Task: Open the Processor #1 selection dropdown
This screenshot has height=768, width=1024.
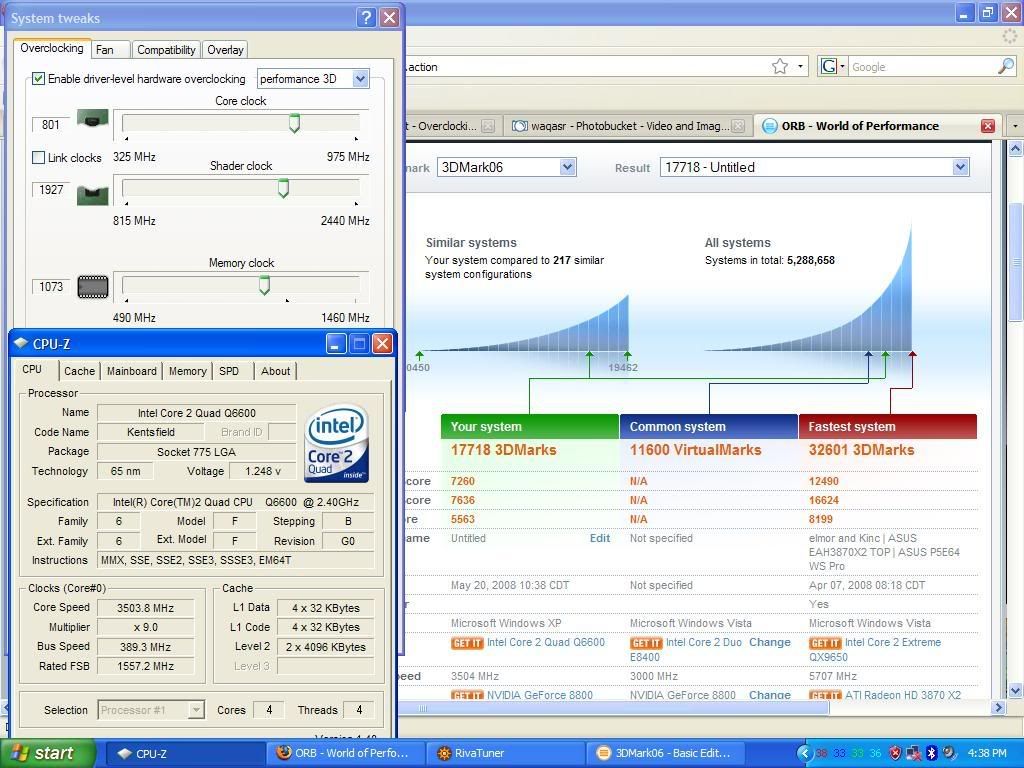Action: point(195,710)
